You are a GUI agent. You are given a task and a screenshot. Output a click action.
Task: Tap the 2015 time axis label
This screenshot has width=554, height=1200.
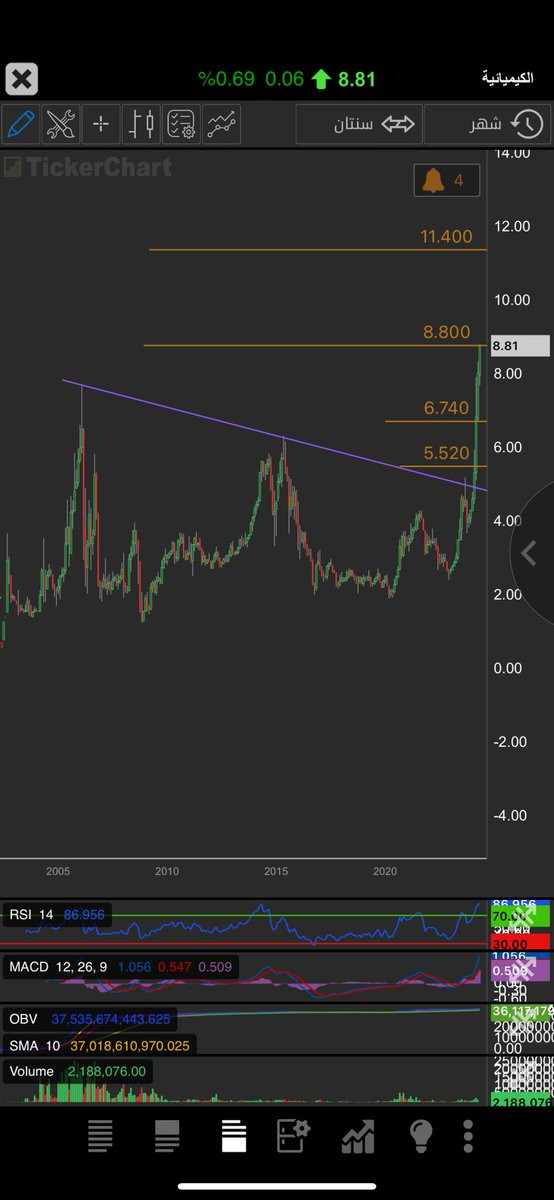pyautogui.click(x=276, y=872)
